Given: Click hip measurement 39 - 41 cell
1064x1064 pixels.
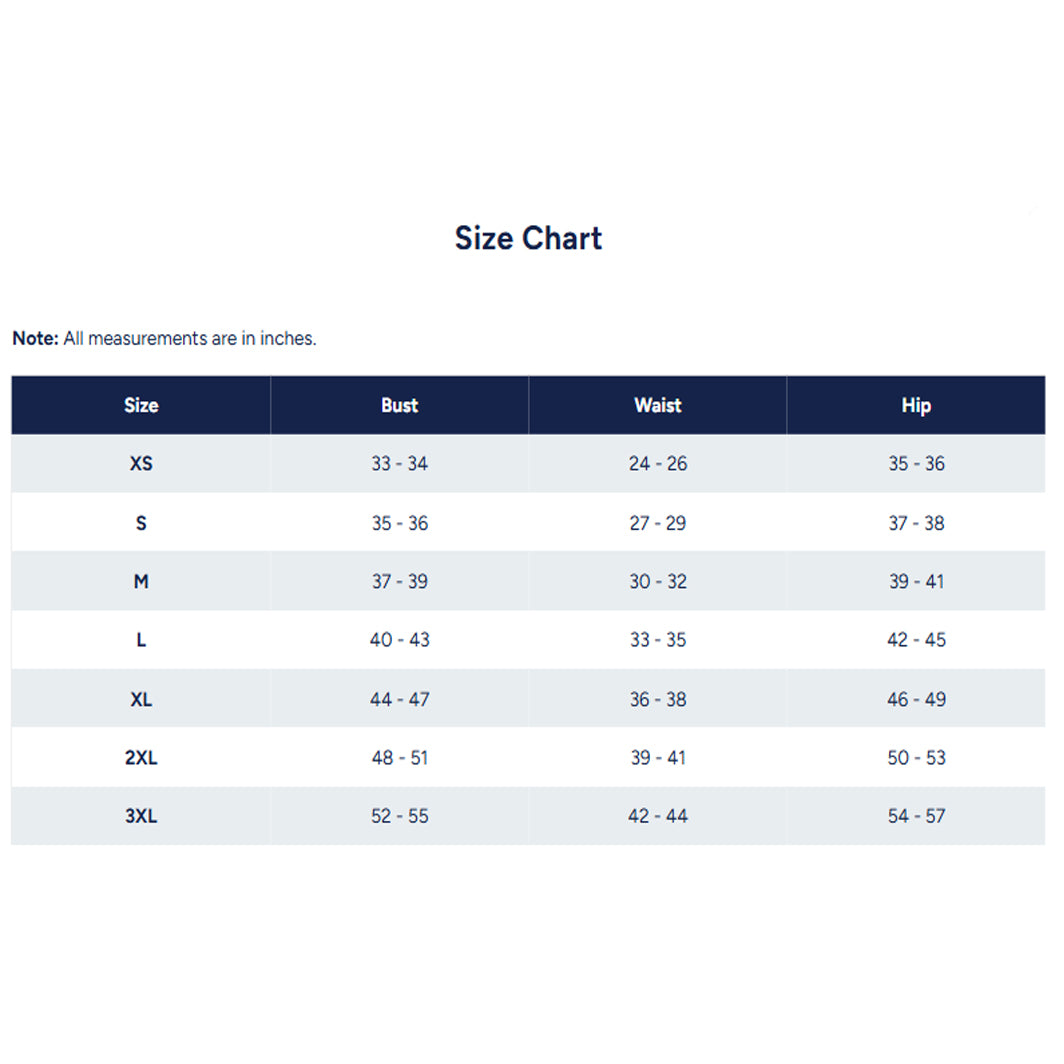Looking at the screenshot, I should coord(916,581).
